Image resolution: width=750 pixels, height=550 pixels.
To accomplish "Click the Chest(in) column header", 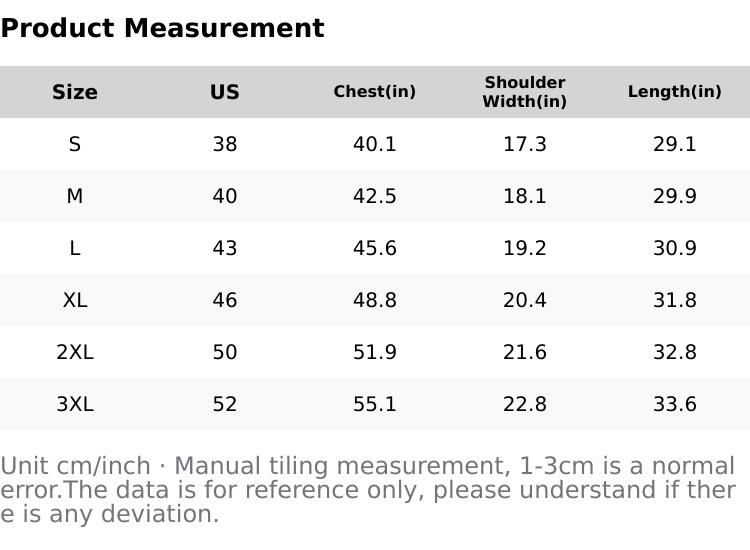I will (x=375, y=92).
